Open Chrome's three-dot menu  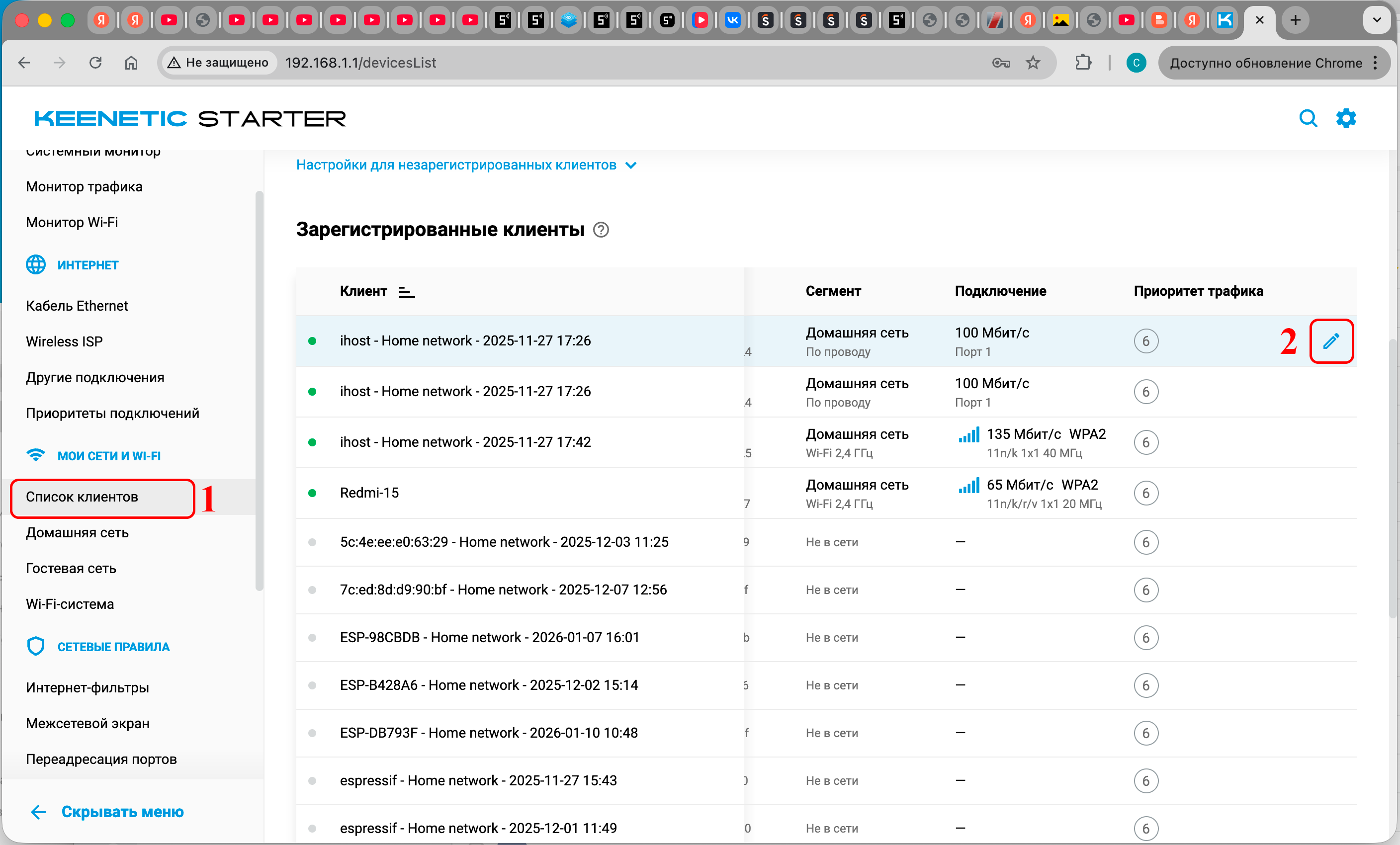pos(1375,63)
